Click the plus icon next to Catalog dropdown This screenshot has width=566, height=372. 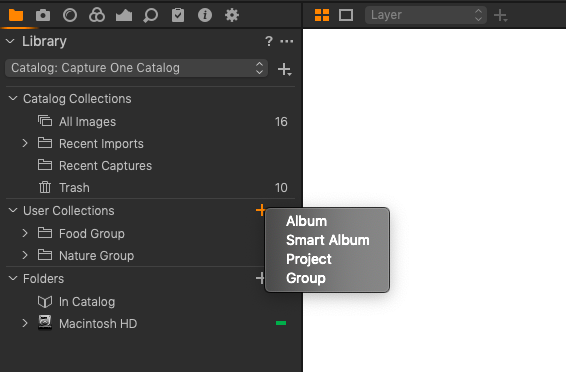285,69
